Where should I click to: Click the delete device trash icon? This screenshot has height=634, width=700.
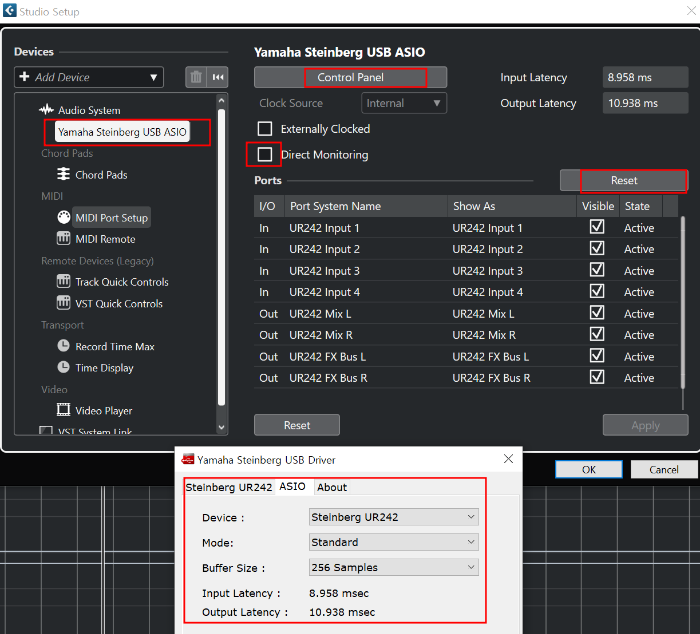[196, 77]
